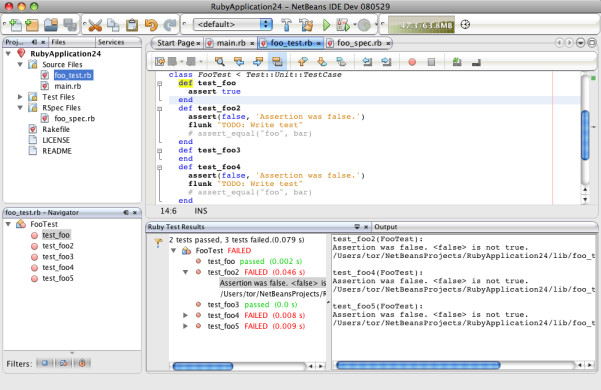Switch to the Services tab

pyautogui.click(x=111, y=42)
